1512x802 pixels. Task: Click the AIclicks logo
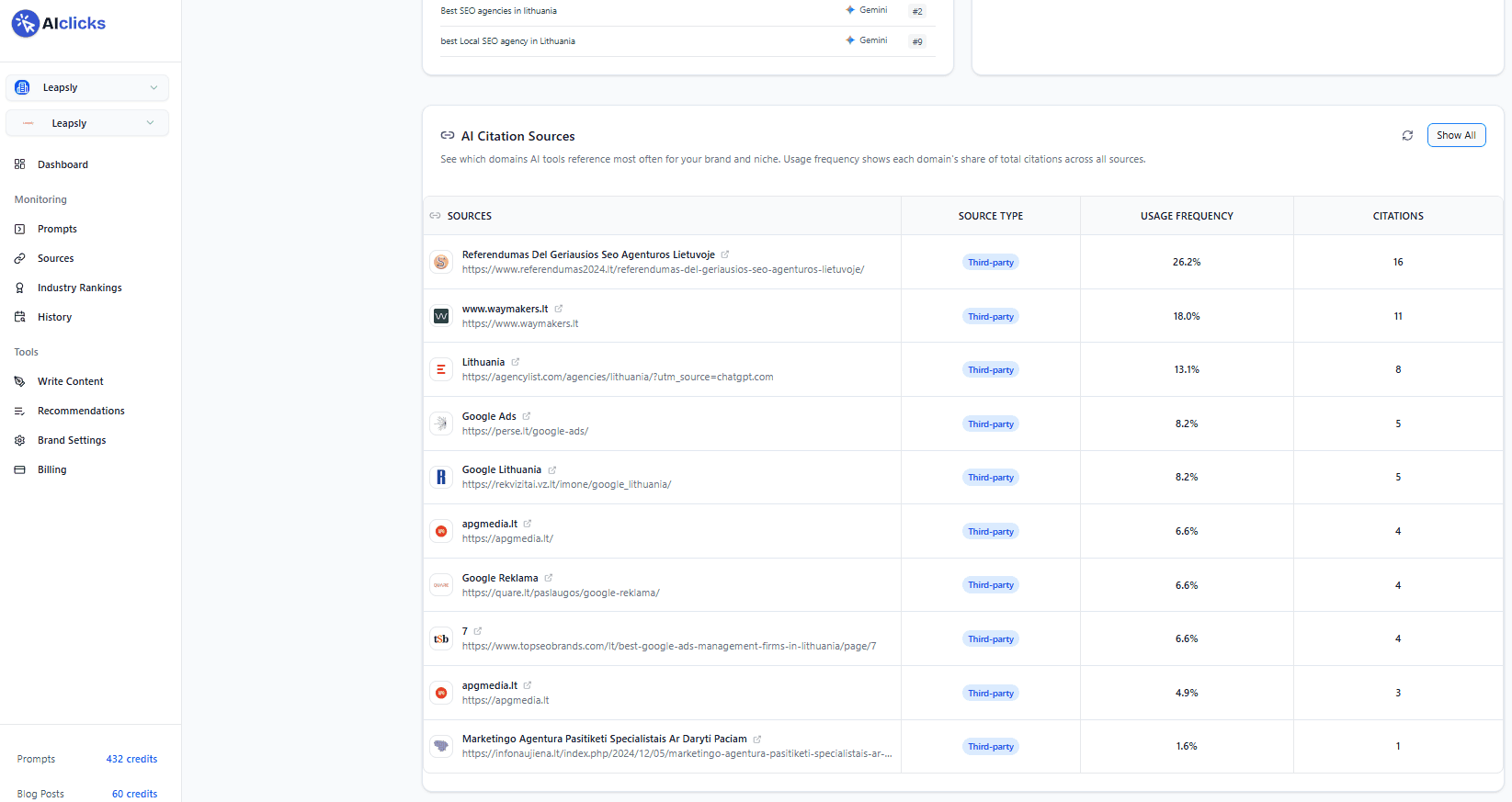pos(59,23)
